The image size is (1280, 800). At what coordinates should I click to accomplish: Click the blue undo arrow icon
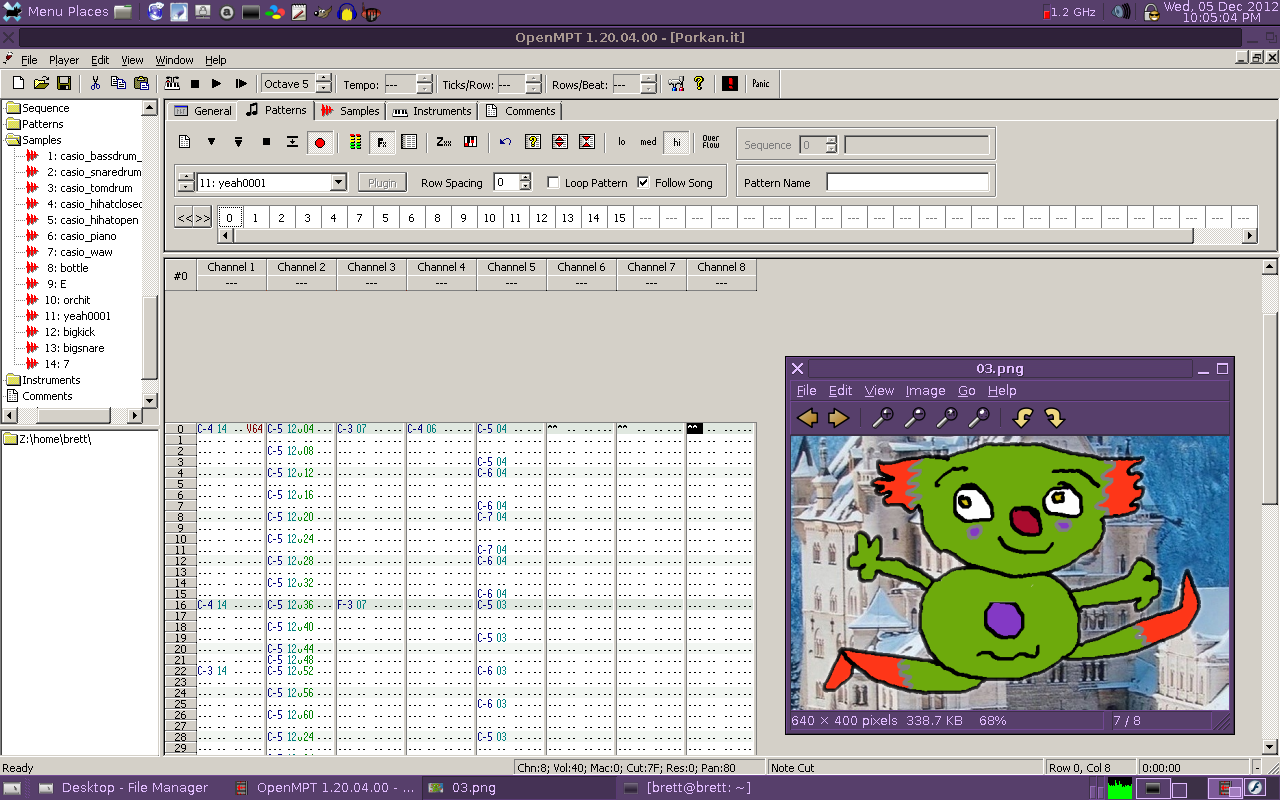click(x=505, y=142)
